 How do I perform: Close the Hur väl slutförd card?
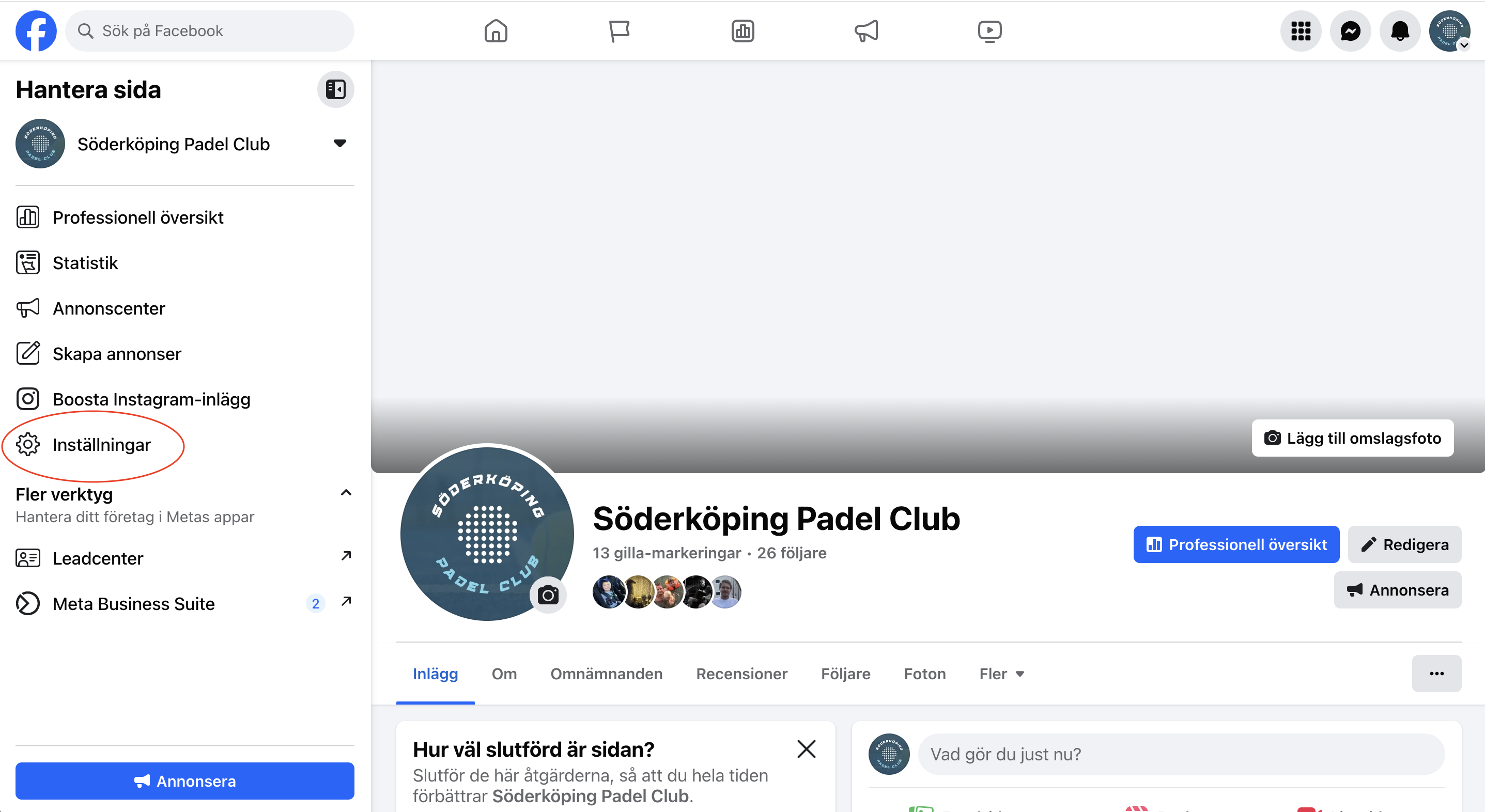click(806, 749)
